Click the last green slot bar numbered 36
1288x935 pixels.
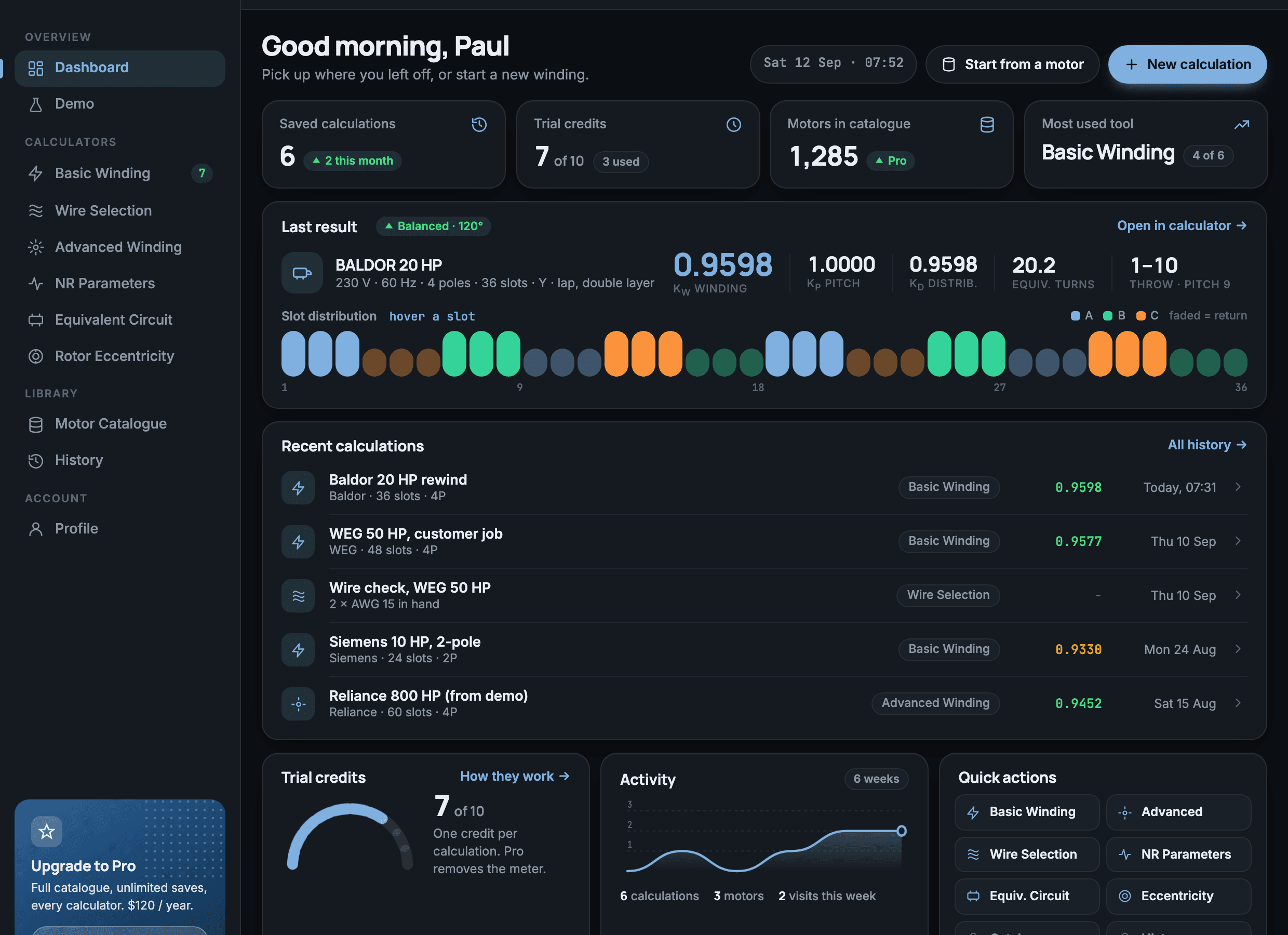[x=1235, y=363]
